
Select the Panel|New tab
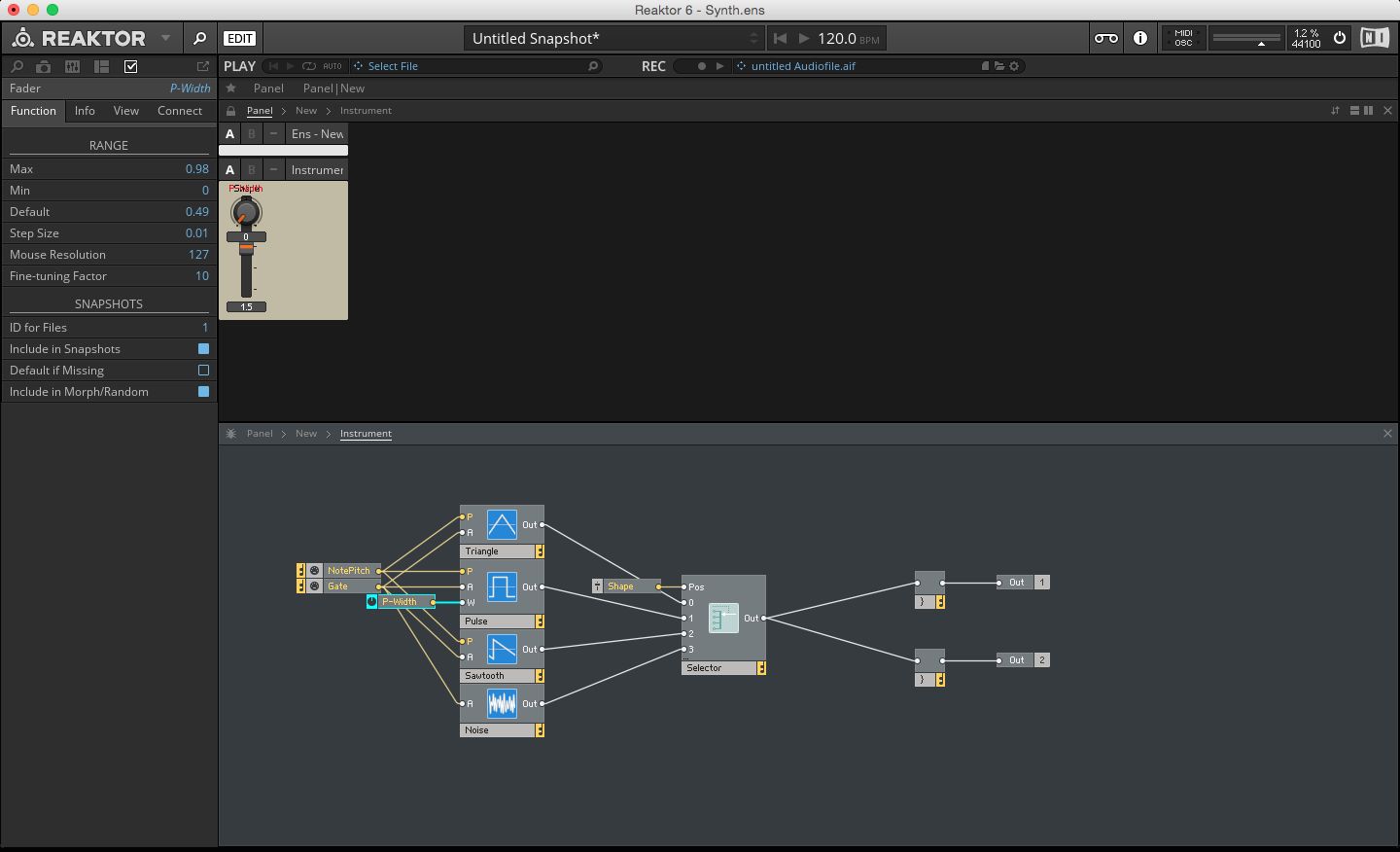pos(333,89)
